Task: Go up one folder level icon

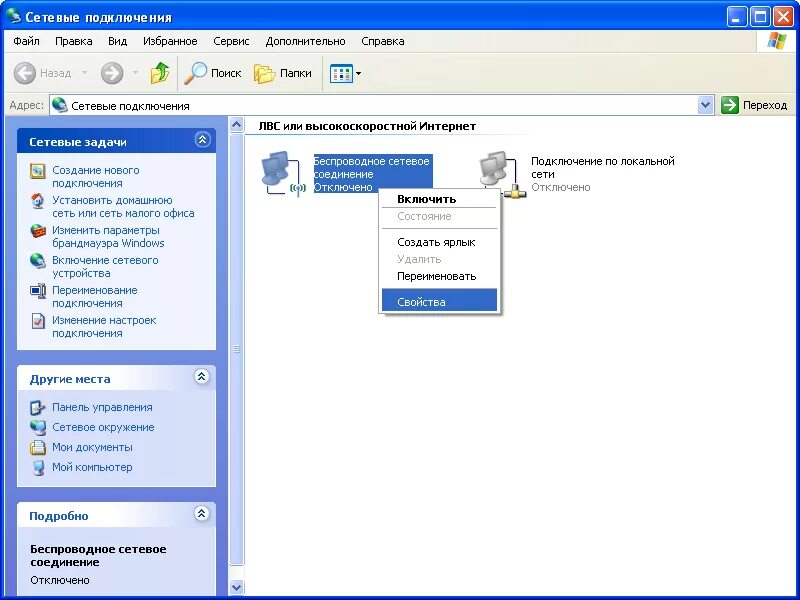Action: click(160, 73)
